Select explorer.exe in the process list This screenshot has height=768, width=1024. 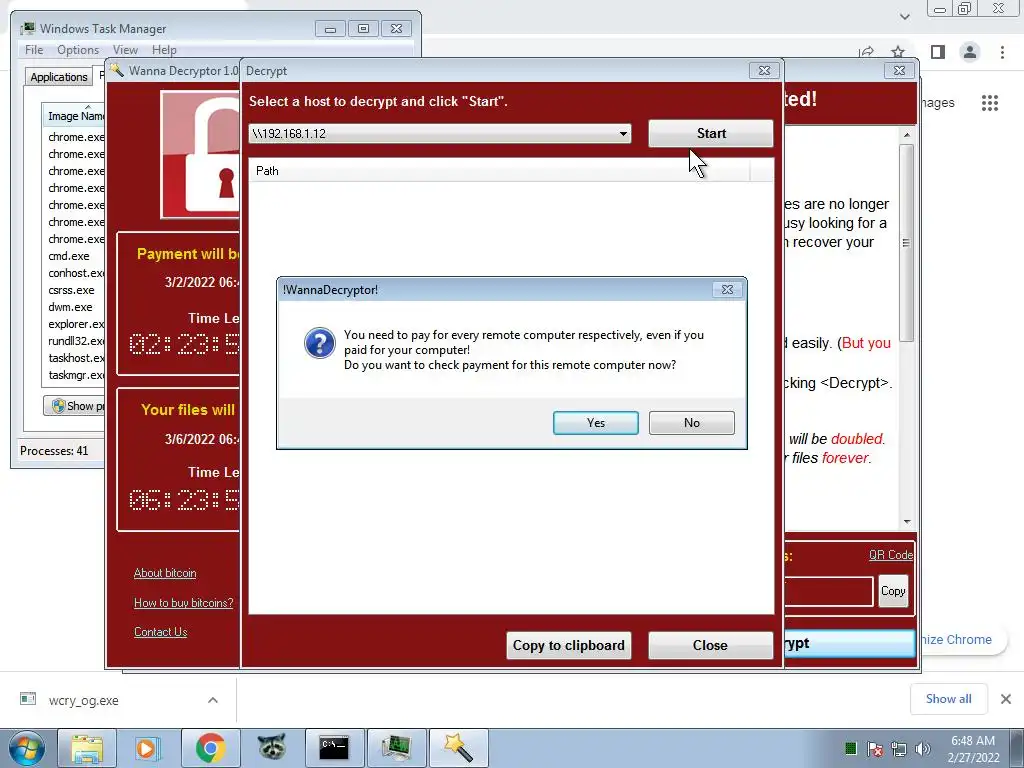[76, 324]
